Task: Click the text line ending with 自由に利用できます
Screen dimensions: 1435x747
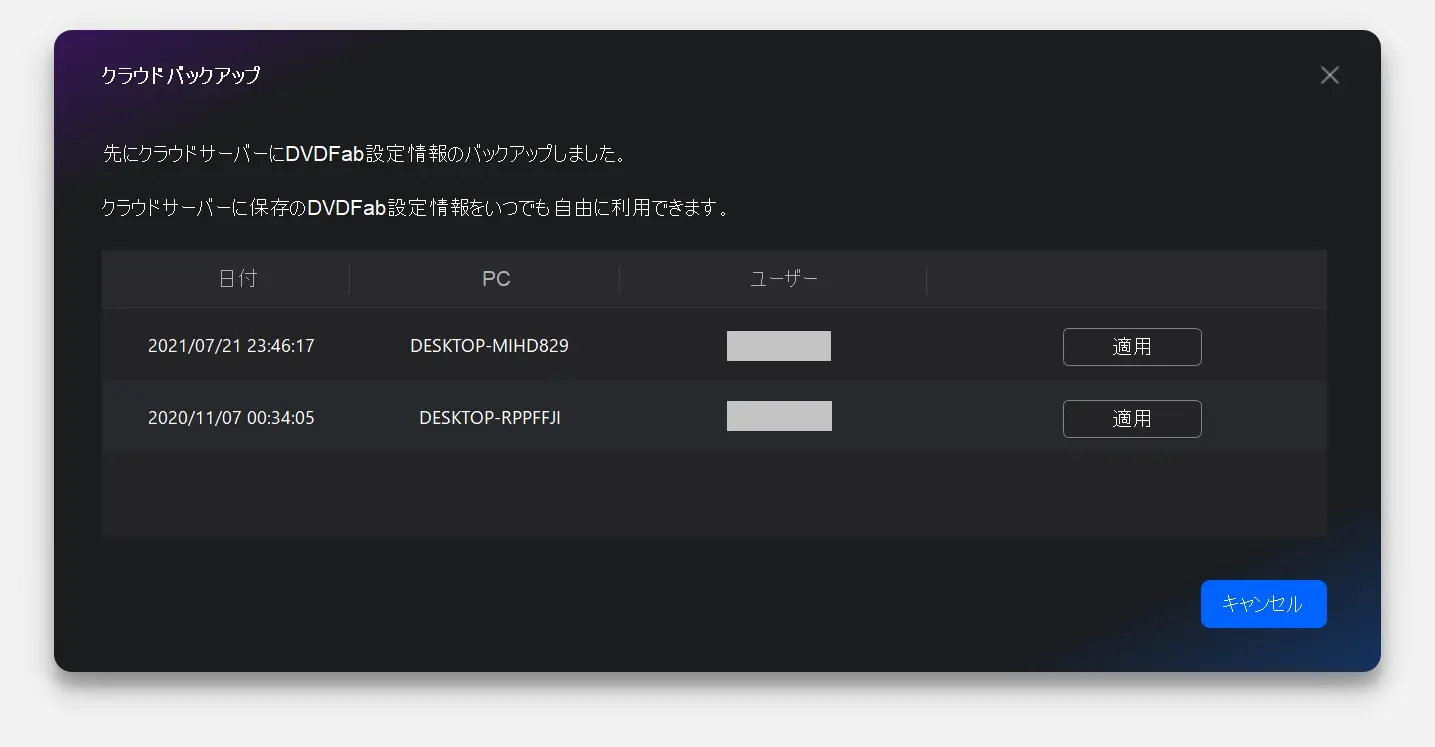Action: pyautogui.click(x=416, y=208)
